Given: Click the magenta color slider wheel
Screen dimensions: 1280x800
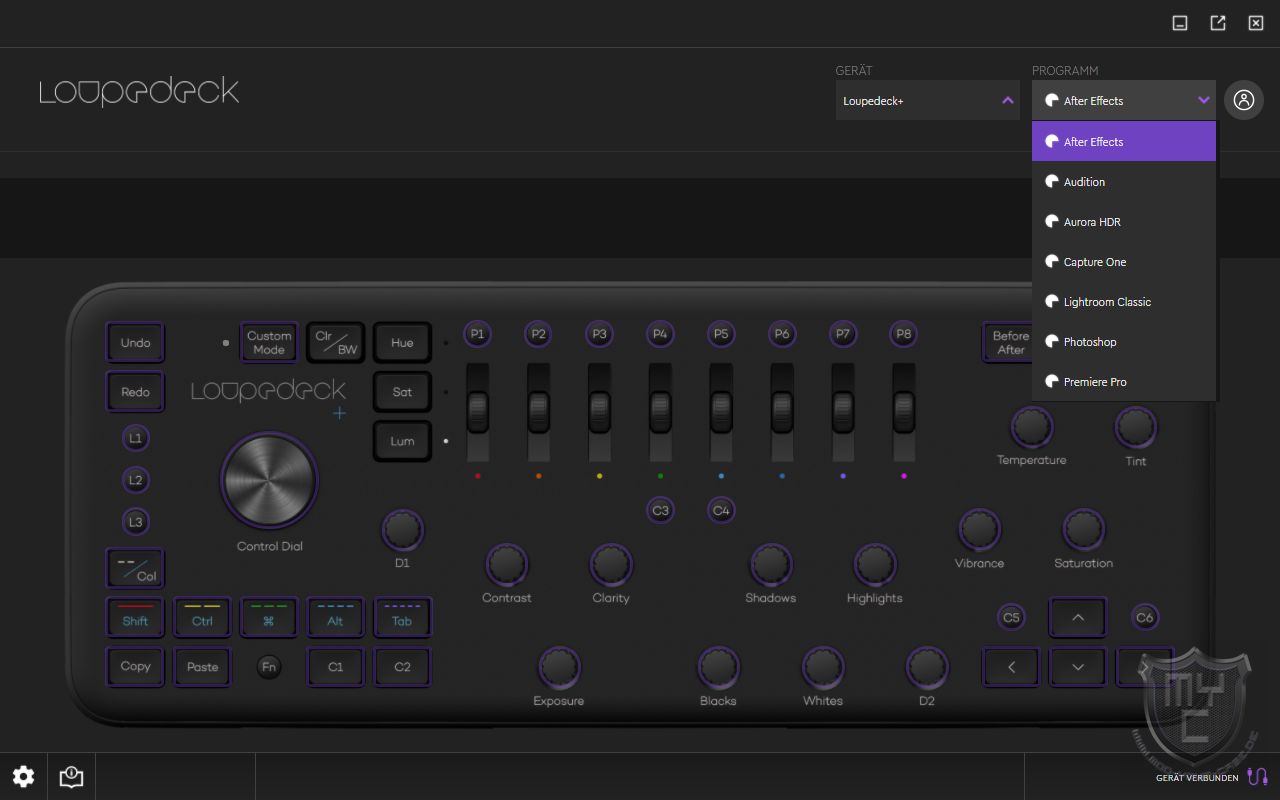Looking at the screenshot, I should point(904,410).
